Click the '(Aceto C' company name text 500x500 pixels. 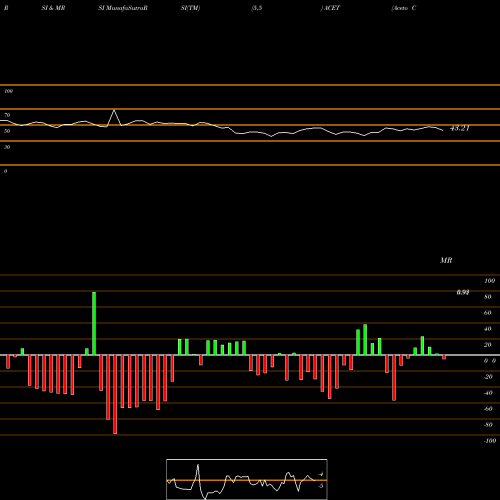point(404,8)
